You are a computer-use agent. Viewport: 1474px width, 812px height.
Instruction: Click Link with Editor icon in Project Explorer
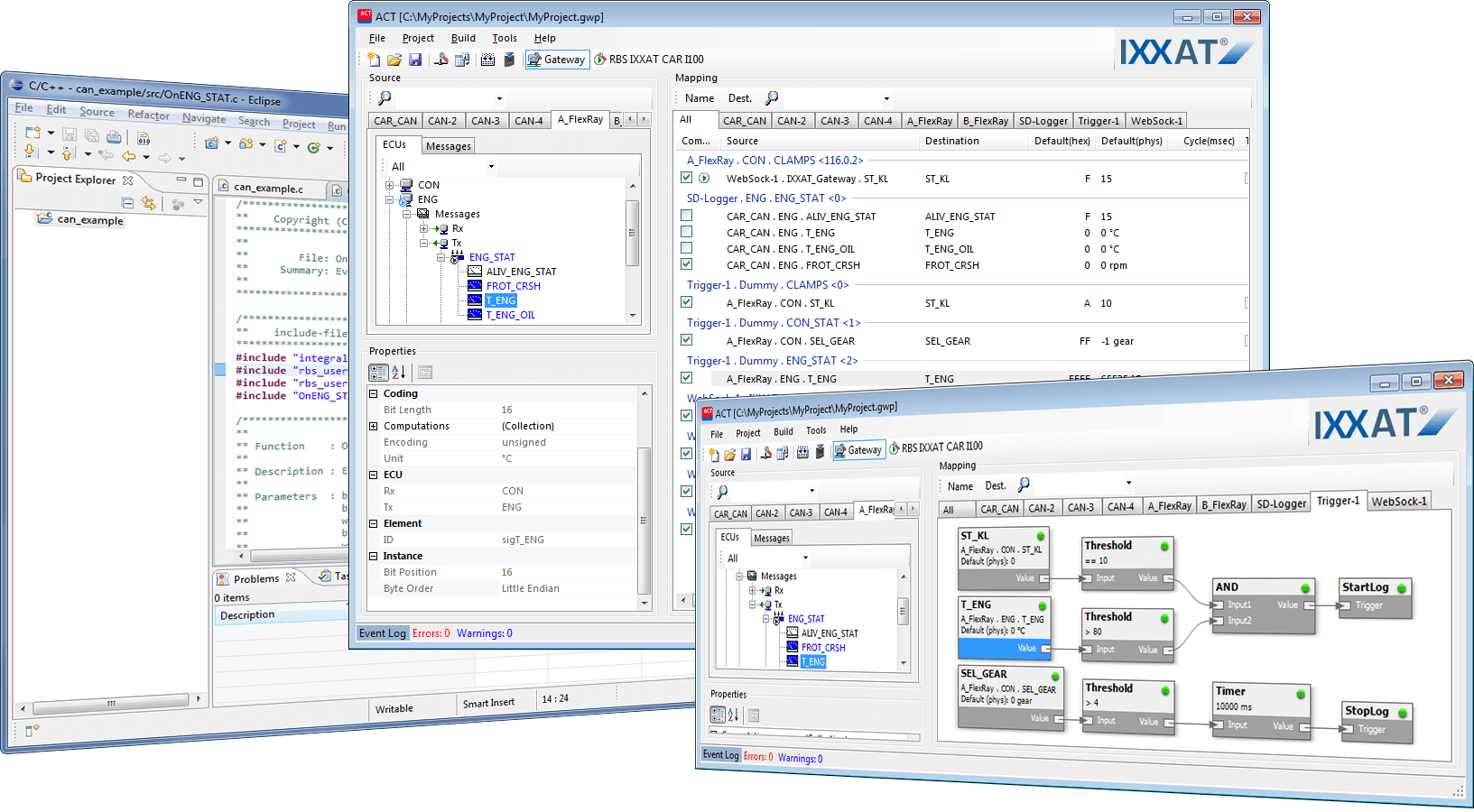(x=149, y=204)
